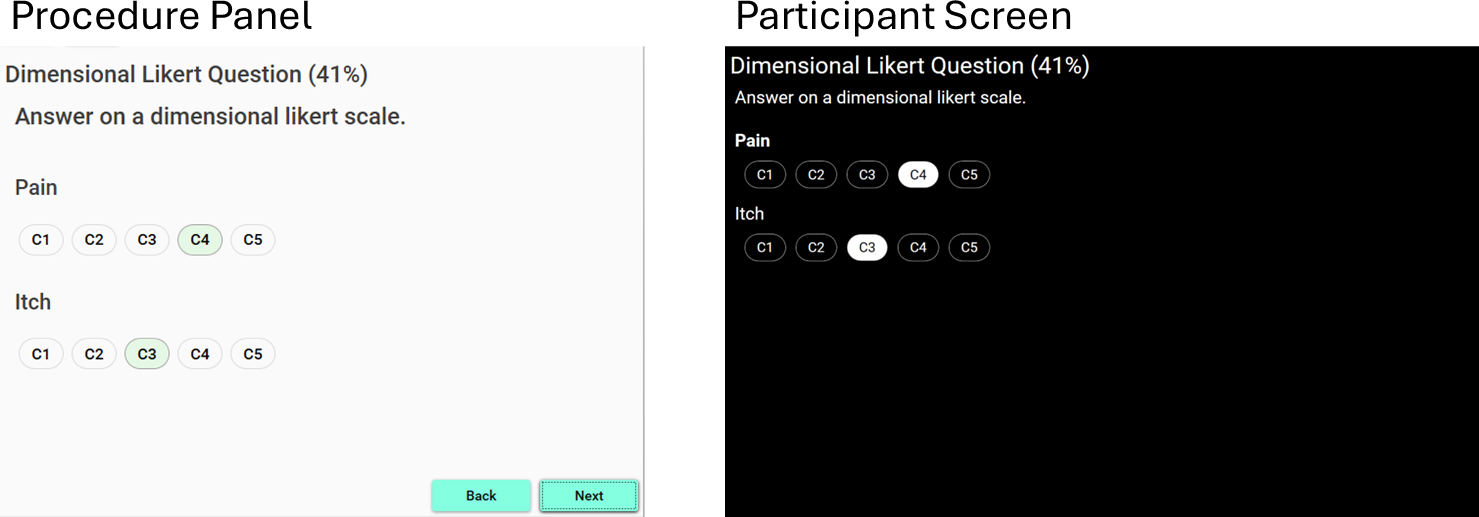Viewport: 1479px width, 517px height.
Task: Choose C4 Itch on the Participant Screen
Action: (918, 248)
